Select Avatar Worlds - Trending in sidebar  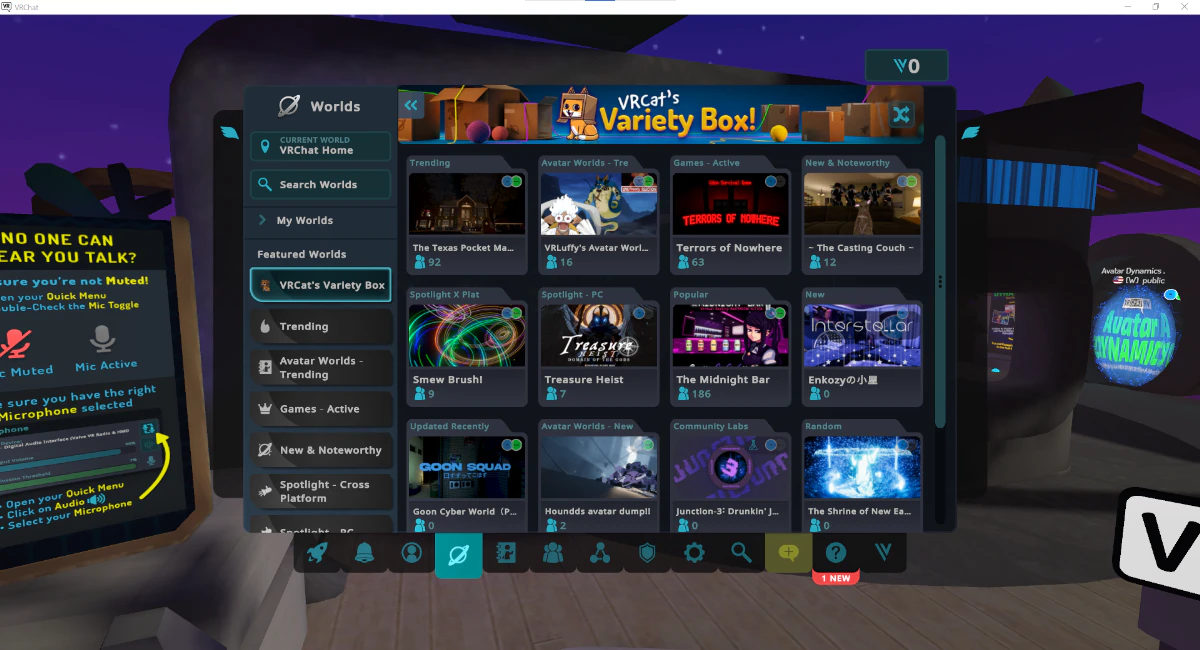(322, 368)
